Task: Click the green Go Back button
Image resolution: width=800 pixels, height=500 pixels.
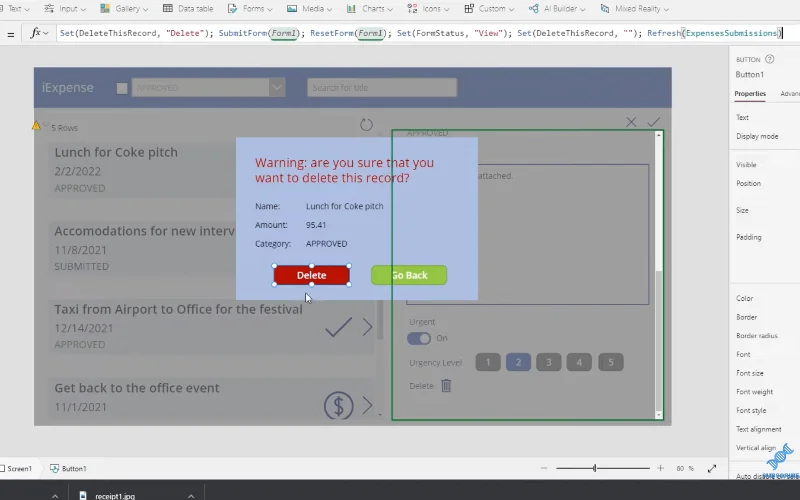Action: point(409,275)
